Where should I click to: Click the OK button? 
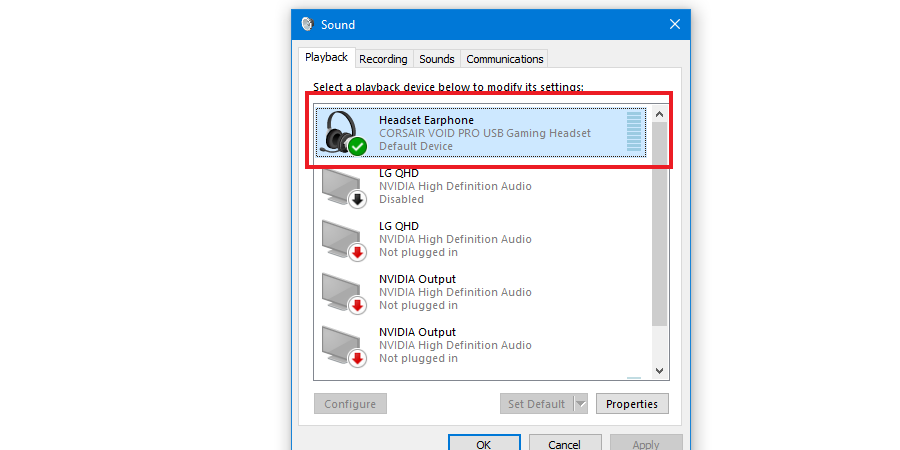click(x=484, y=444)
